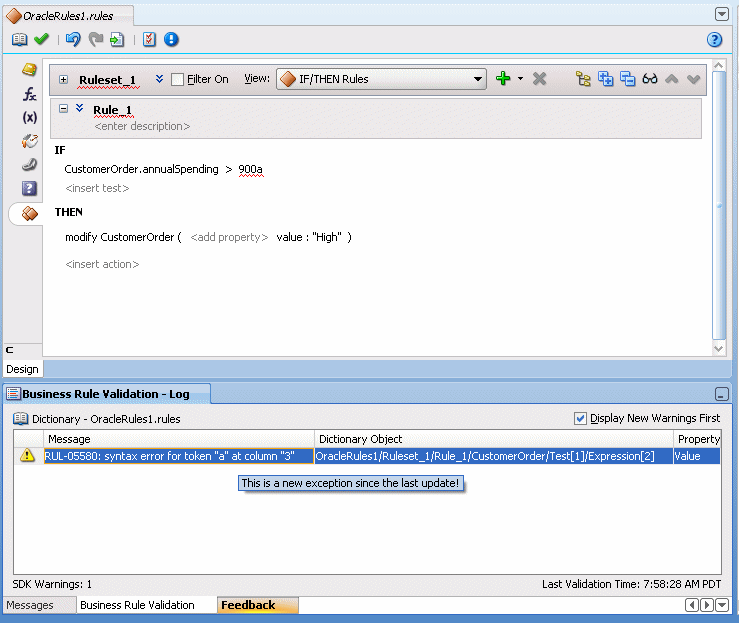
Task: Click the Message column header
Action: tap(179, 439)
